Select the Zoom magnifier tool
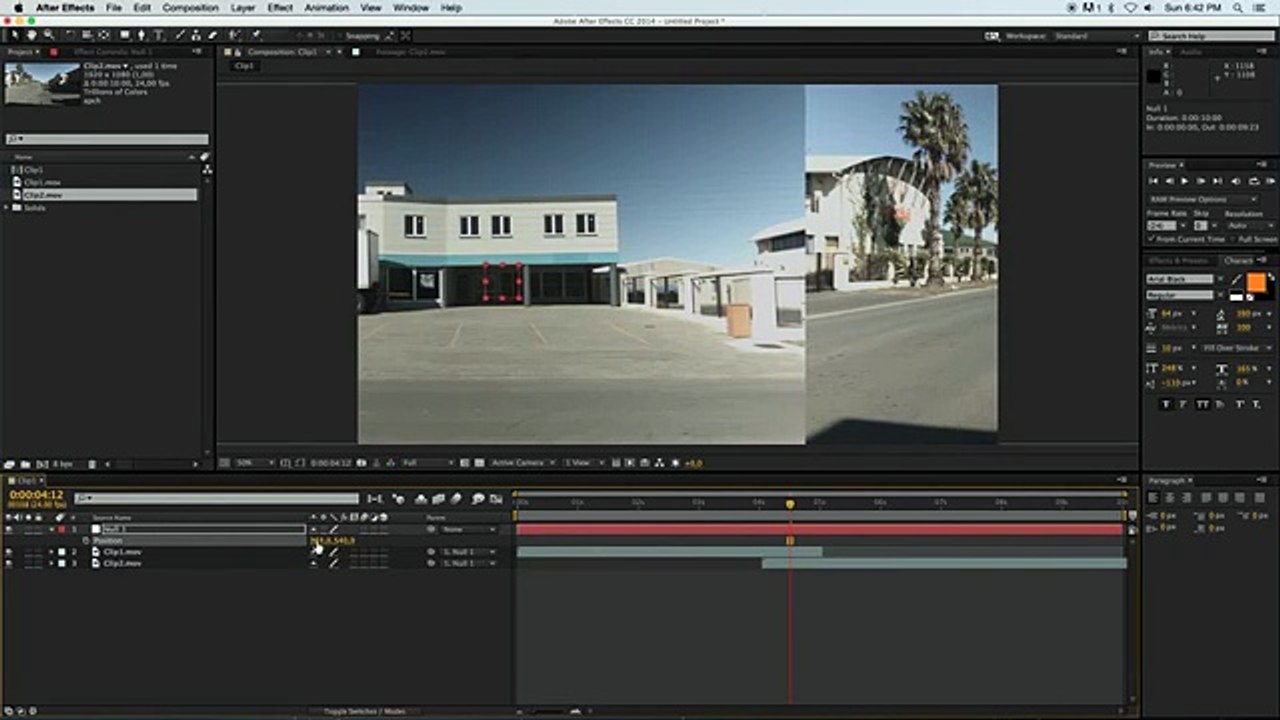 click(48, 35)
